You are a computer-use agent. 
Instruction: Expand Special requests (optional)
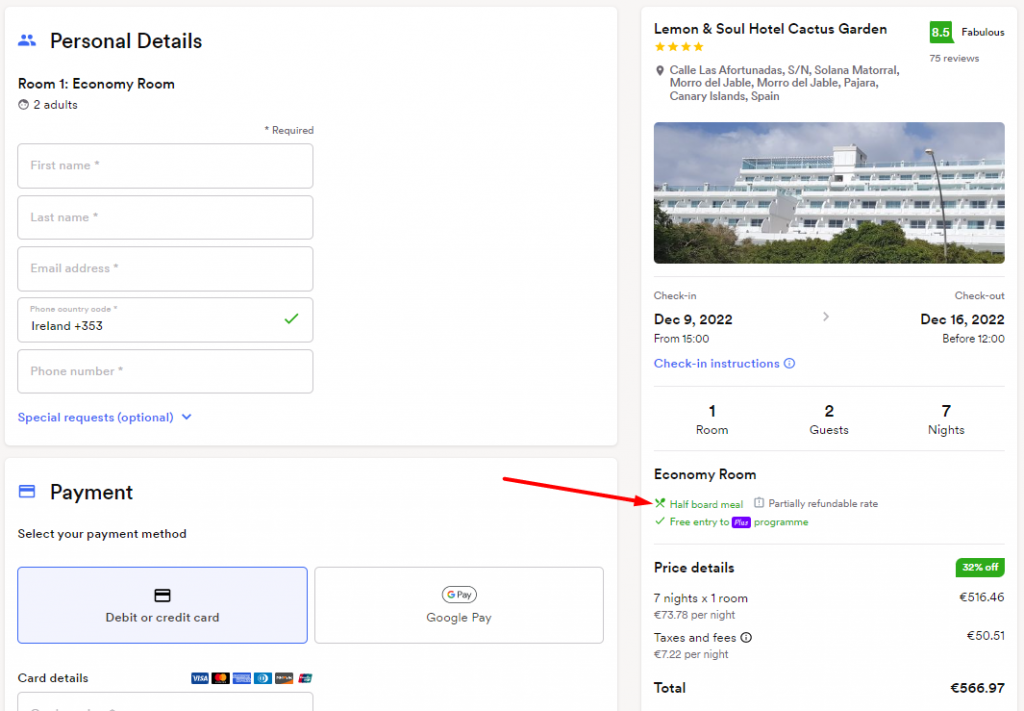point(104,417)
